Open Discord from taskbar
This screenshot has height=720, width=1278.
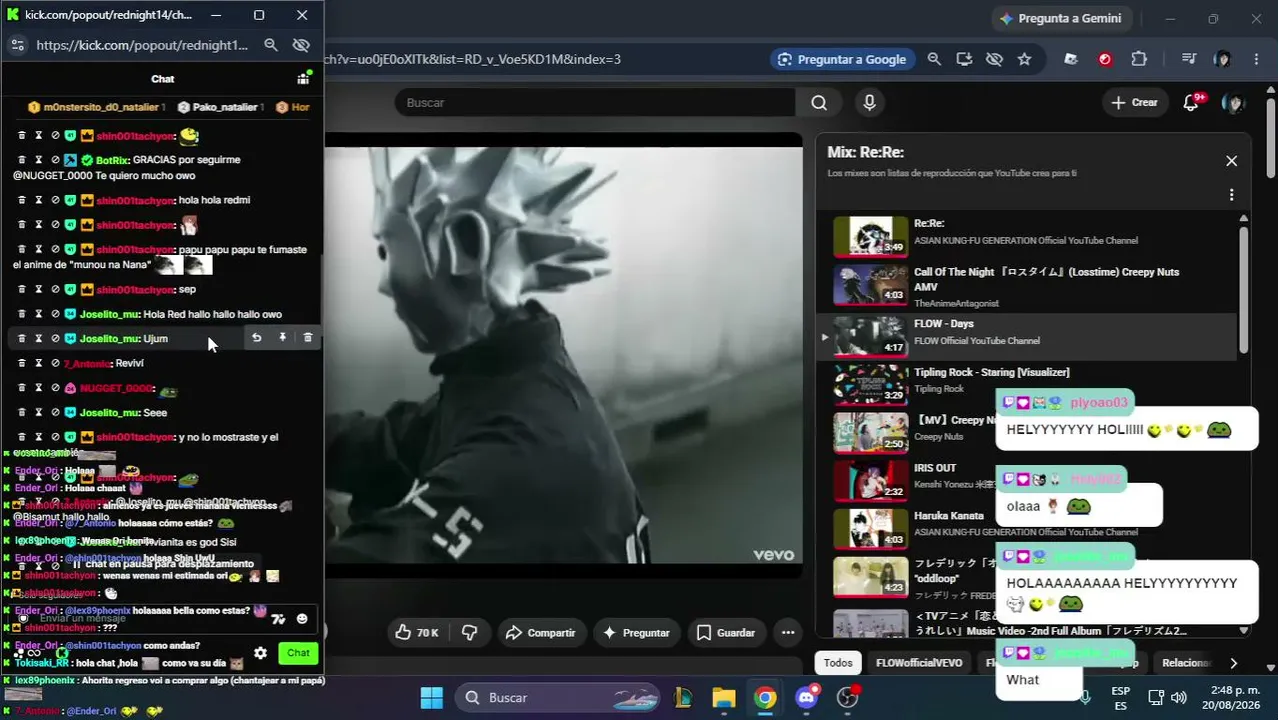pyautogui.click(x=807, y=698)
